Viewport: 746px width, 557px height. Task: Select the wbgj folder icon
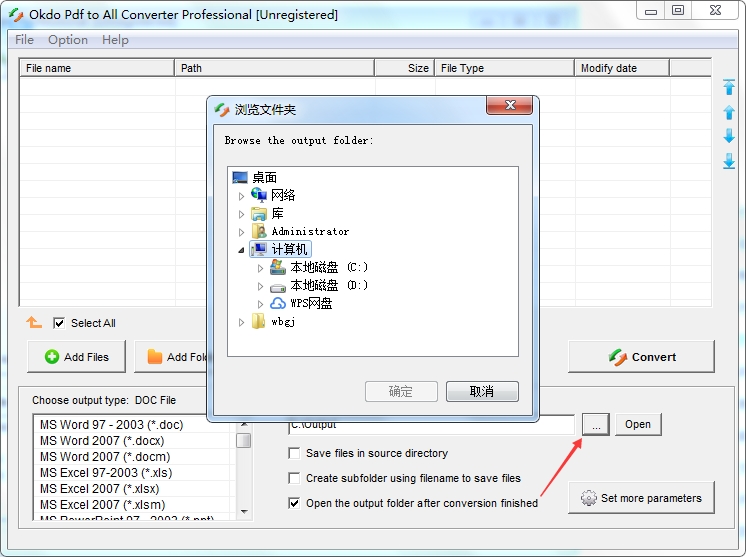[x=258, y=321]
